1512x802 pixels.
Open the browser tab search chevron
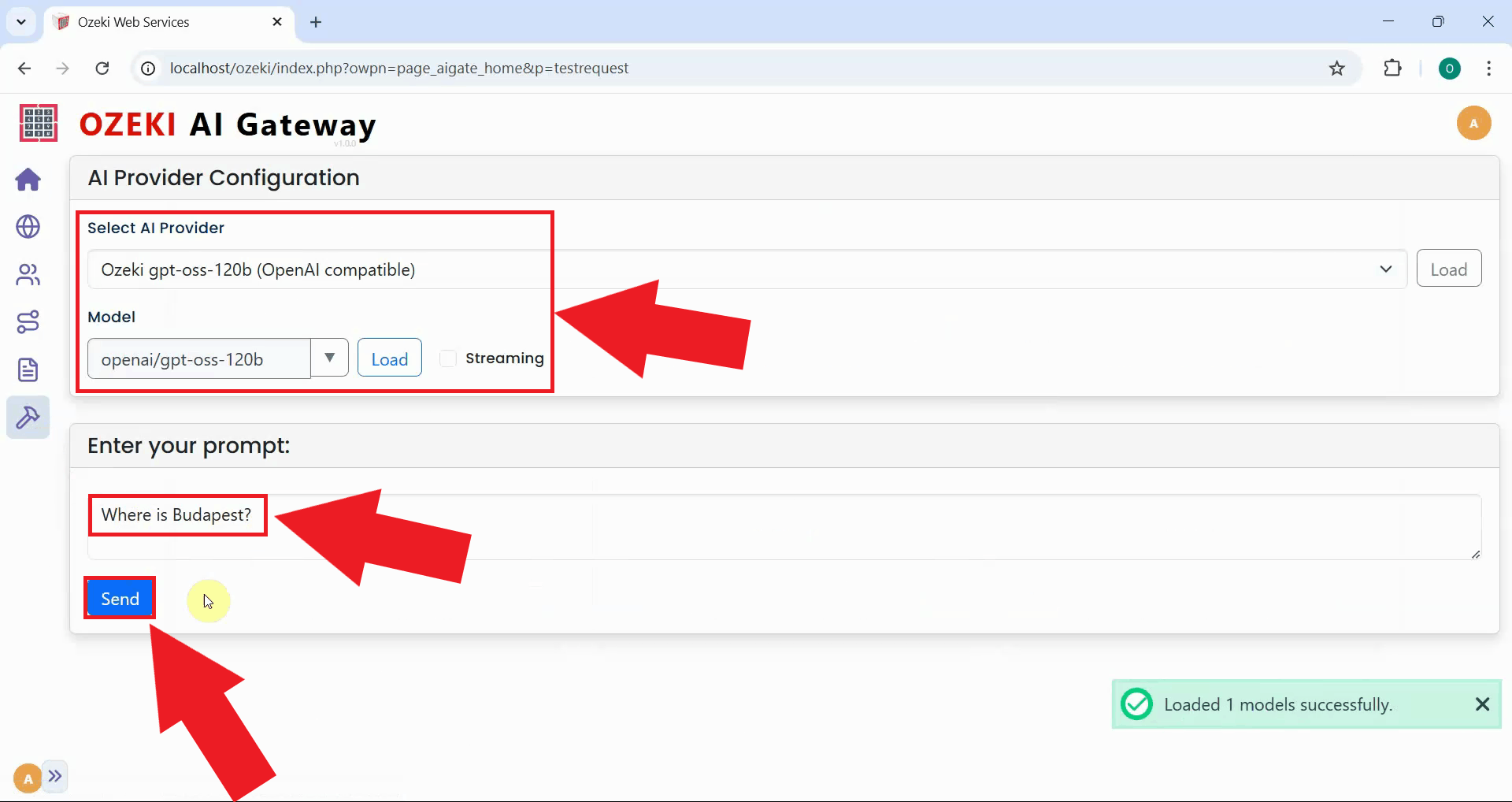[x=21, y=21]
